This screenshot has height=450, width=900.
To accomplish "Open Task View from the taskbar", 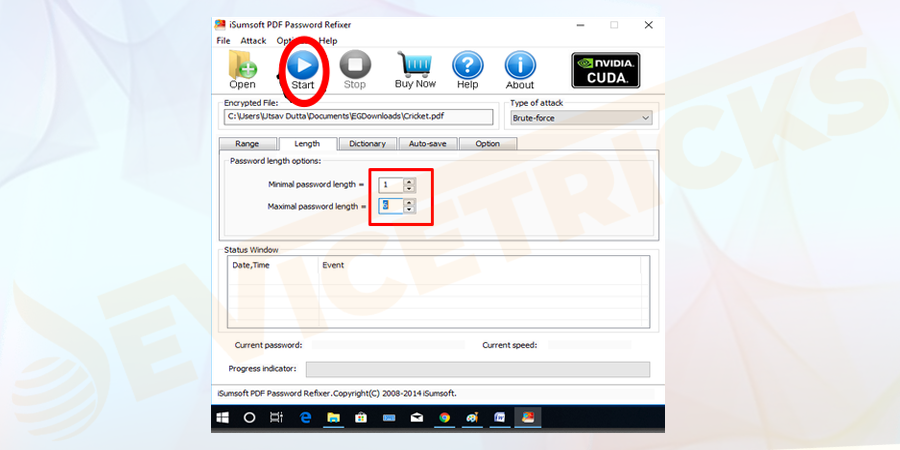I will 277,418.
